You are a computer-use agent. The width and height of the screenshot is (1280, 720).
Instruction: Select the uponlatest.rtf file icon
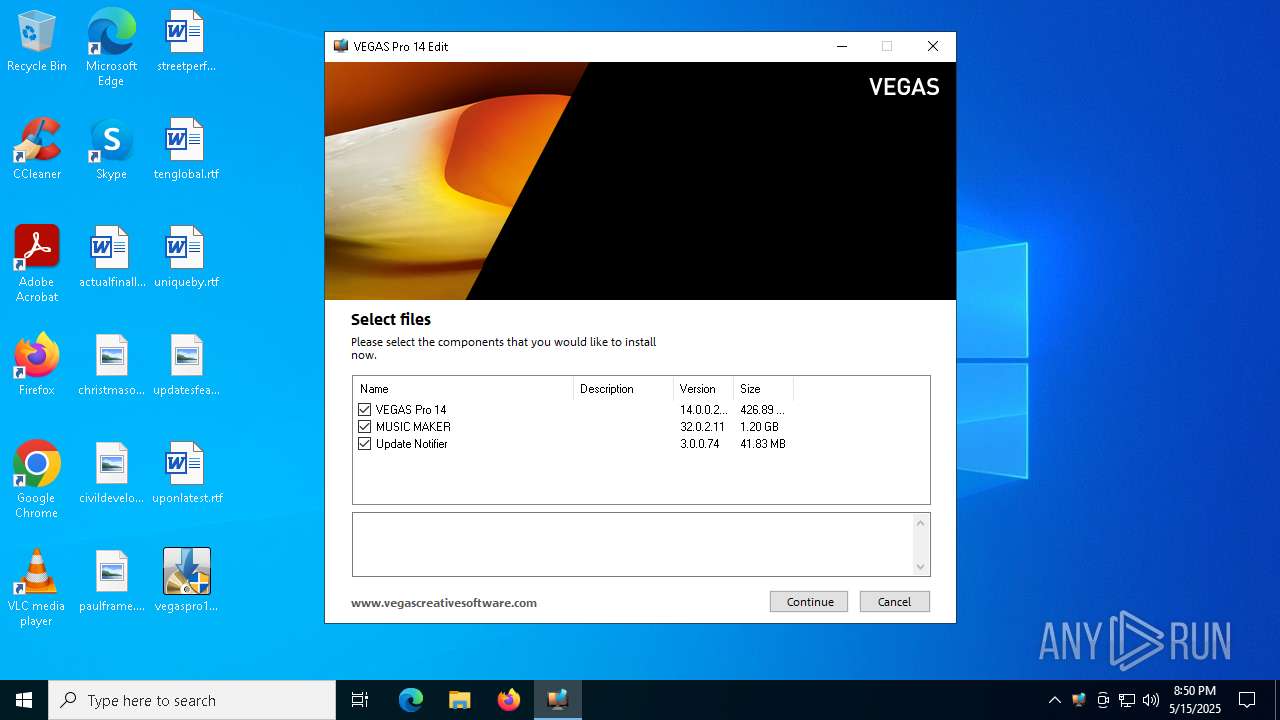tap(186, 474)
